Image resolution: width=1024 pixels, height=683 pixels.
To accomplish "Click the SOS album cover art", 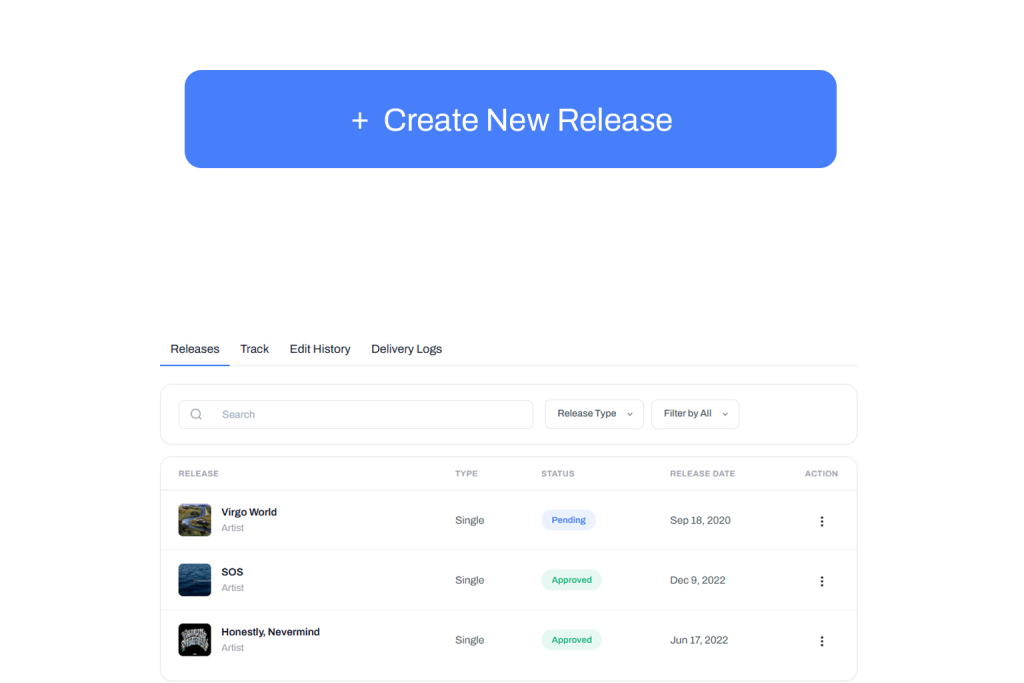I will click(x=195, y=580).
